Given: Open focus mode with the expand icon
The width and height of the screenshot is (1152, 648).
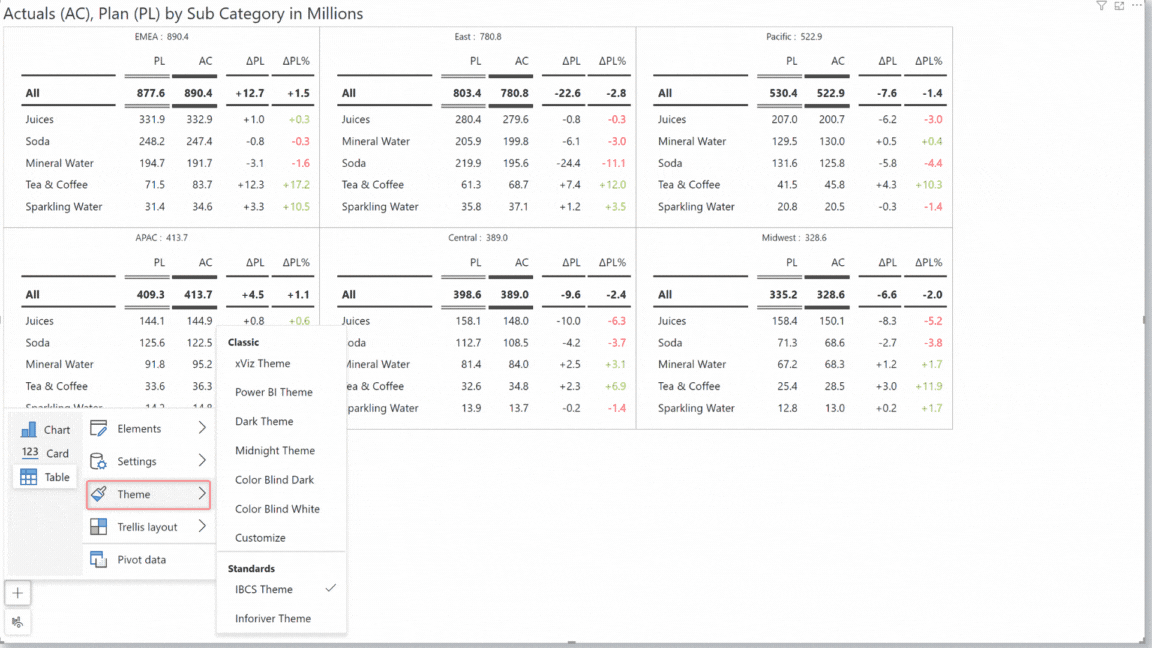Looking at the screenshot, I should (x=1119, y=6).
